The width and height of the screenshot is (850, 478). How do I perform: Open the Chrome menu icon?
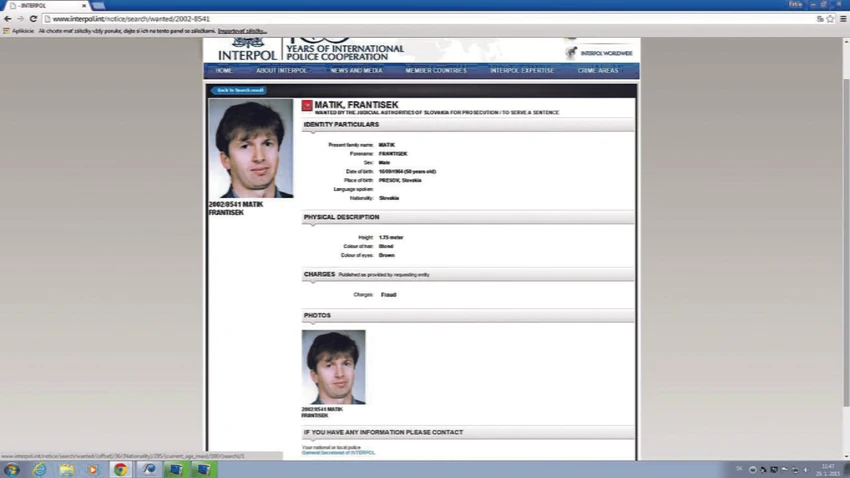843,19
